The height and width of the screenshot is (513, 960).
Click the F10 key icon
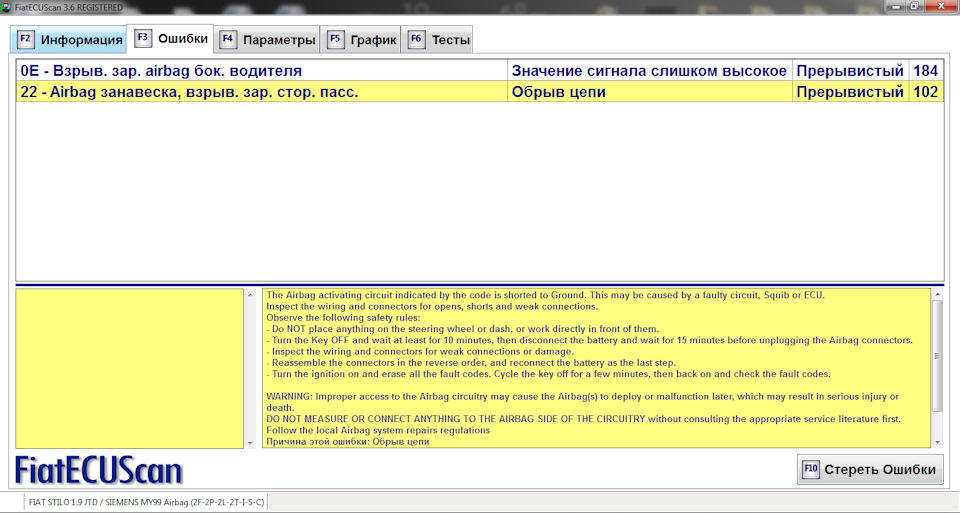[811, 470]
